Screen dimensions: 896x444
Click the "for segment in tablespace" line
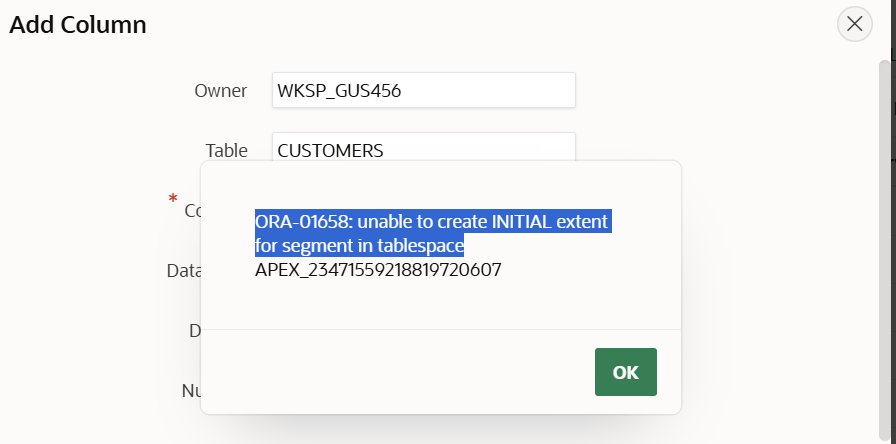tap(359, 245)
